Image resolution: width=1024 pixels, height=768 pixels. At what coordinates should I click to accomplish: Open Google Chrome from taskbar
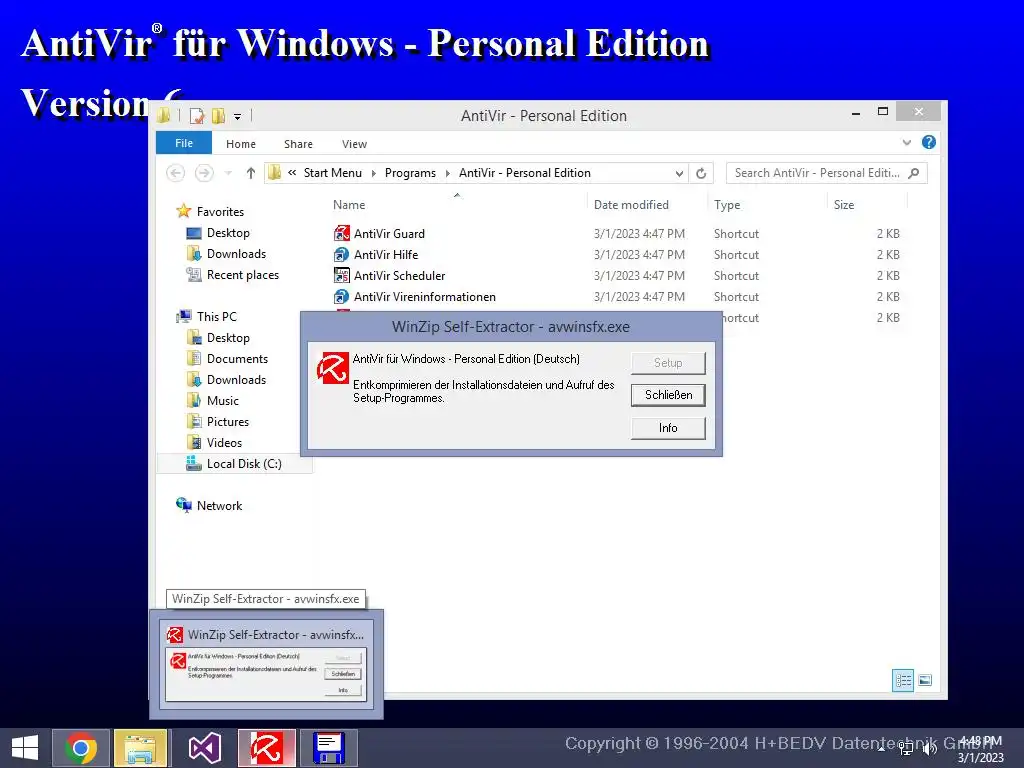click(81, 748)
